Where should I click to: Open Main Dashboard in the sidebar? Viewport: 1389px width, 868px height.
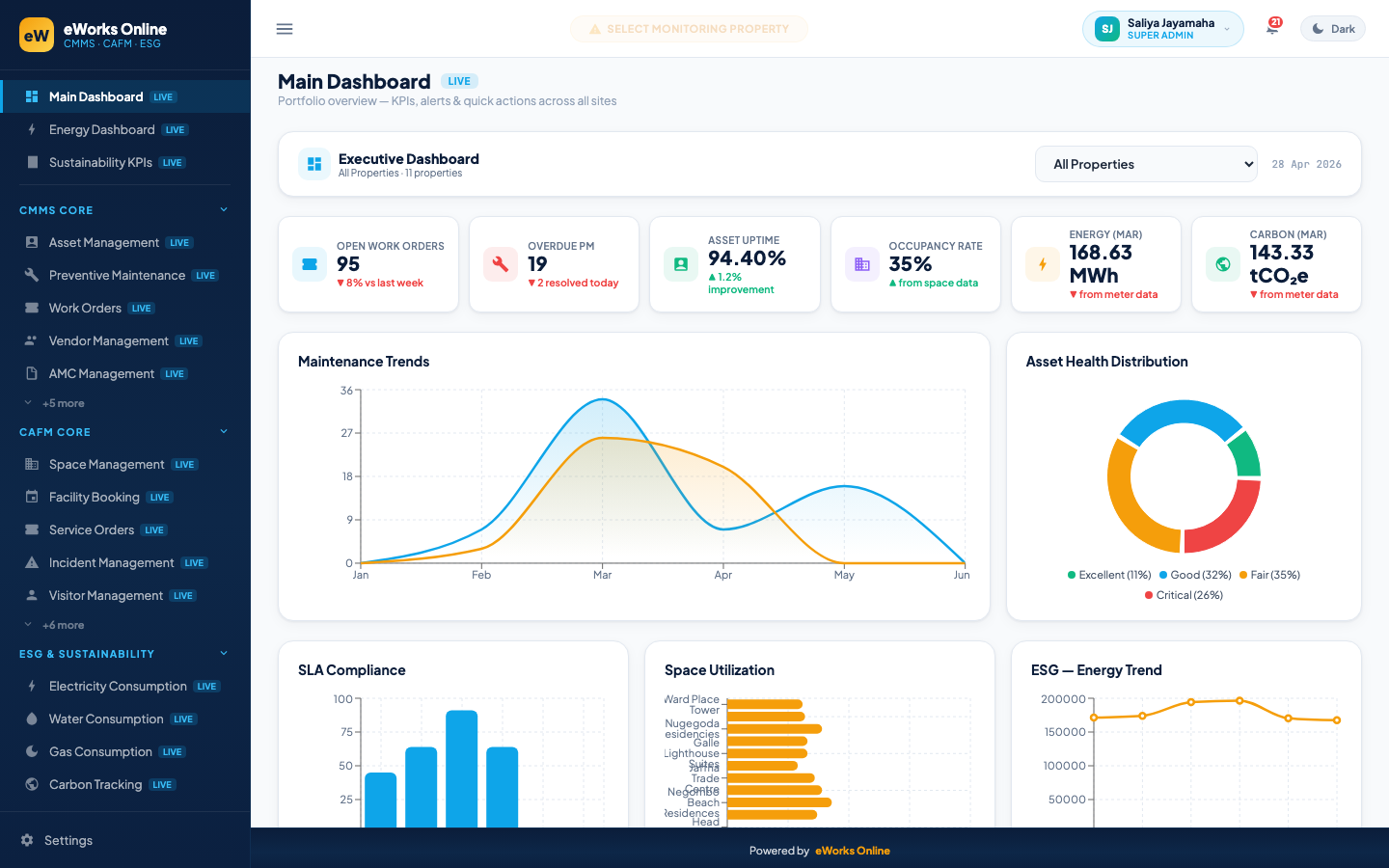[x=125, y=96]
